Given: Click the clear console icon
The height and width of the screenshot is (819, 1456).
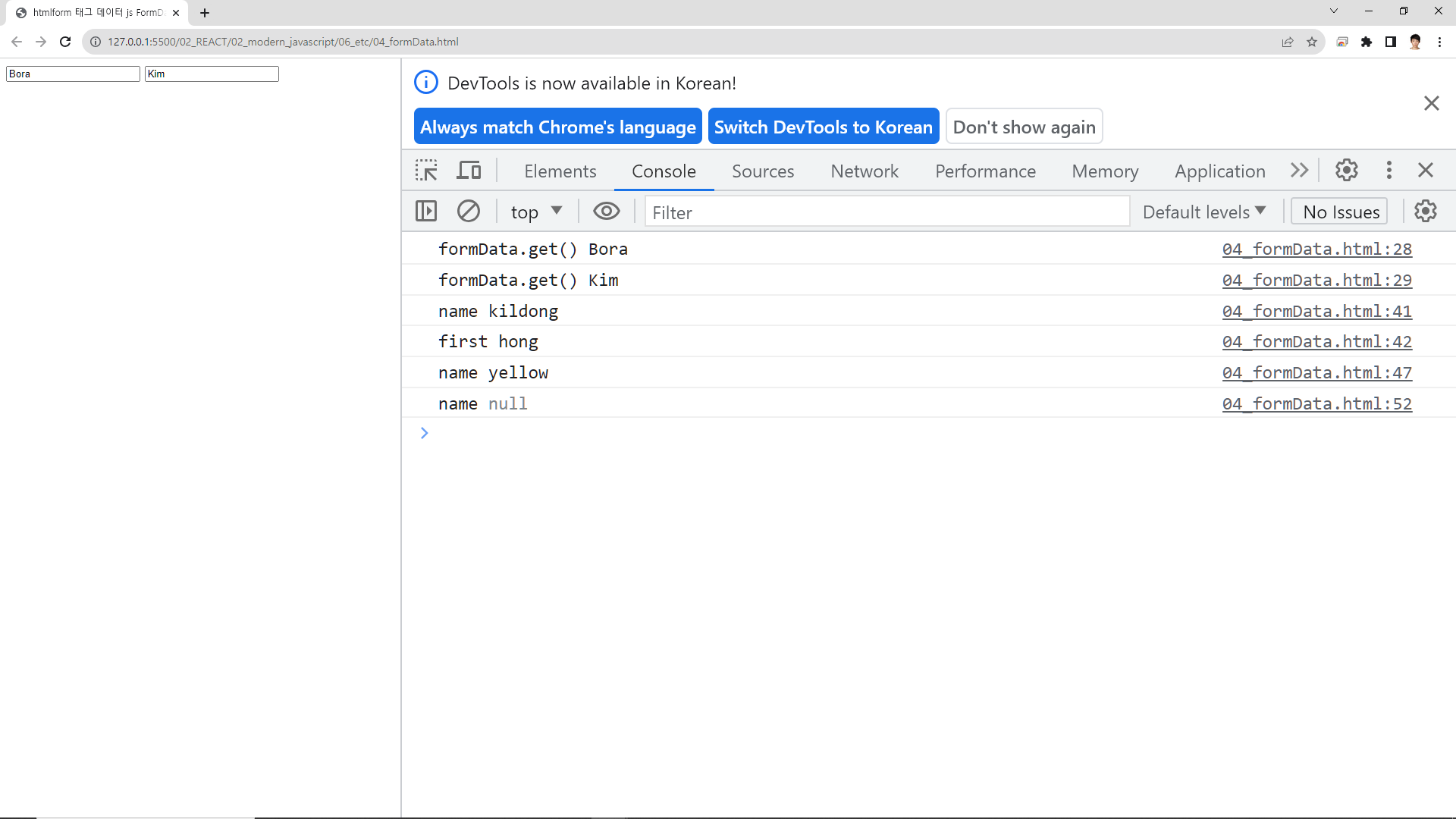Looking at the screenshot, I should click(469, 211).
